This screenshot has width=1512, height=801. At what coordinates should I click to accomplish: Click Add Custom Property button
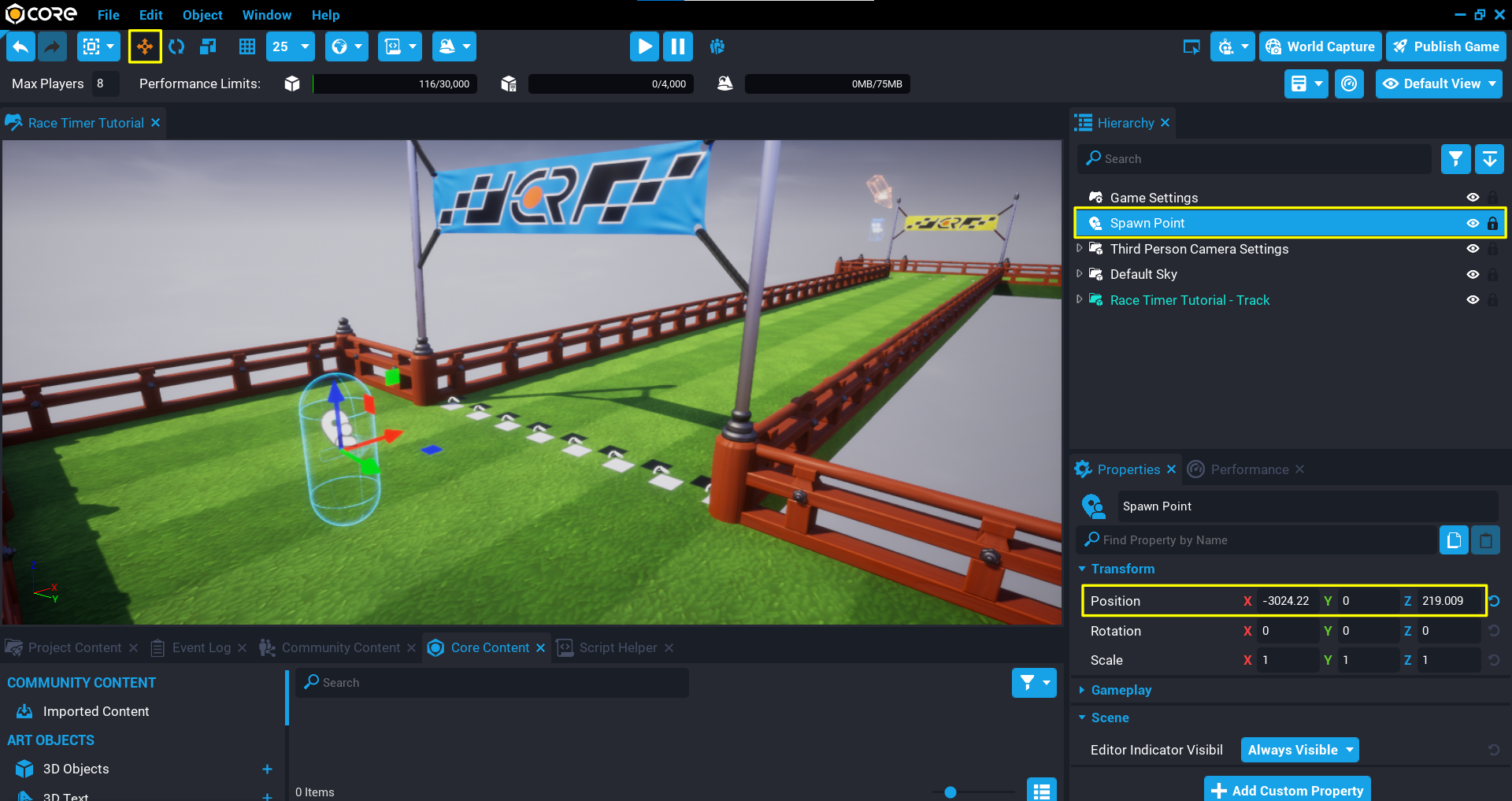1288,790
